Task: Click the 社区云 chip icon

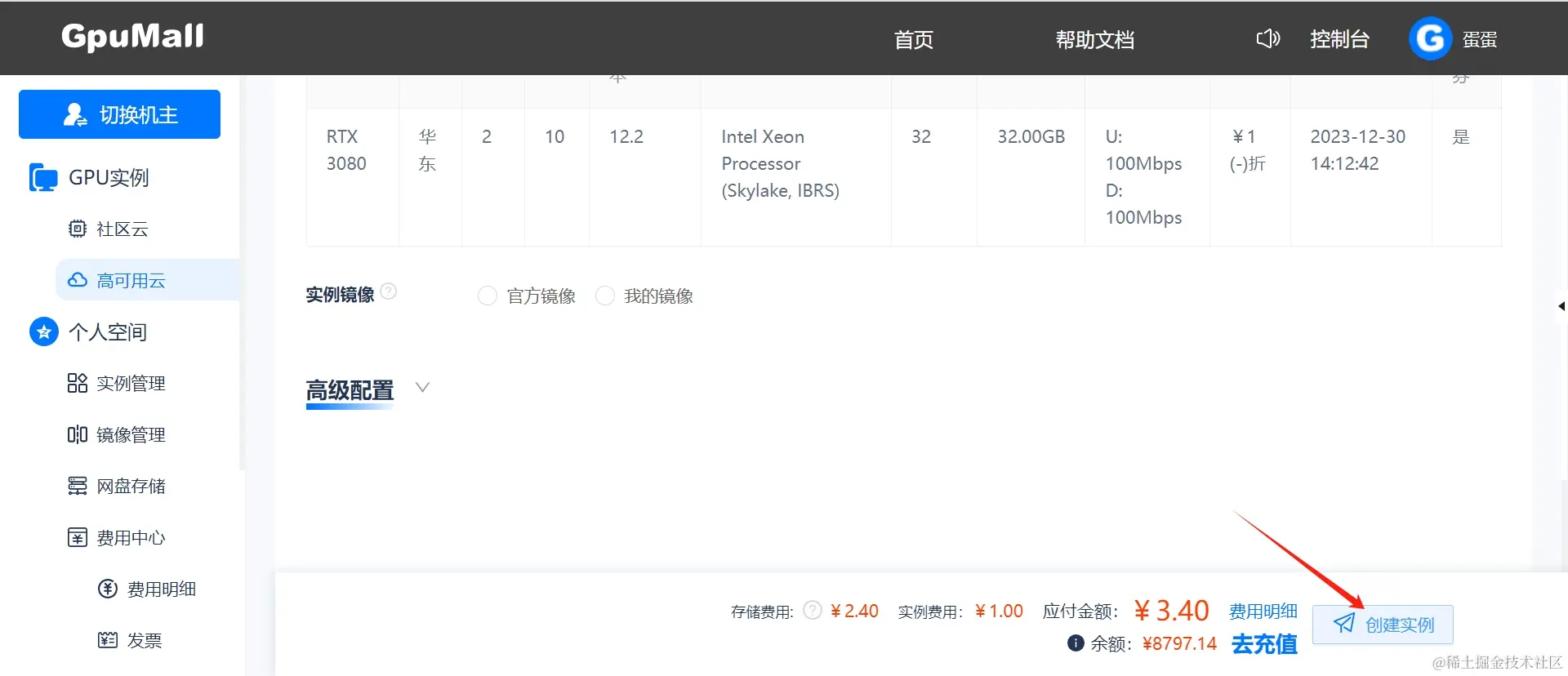Action: point(77,229)
